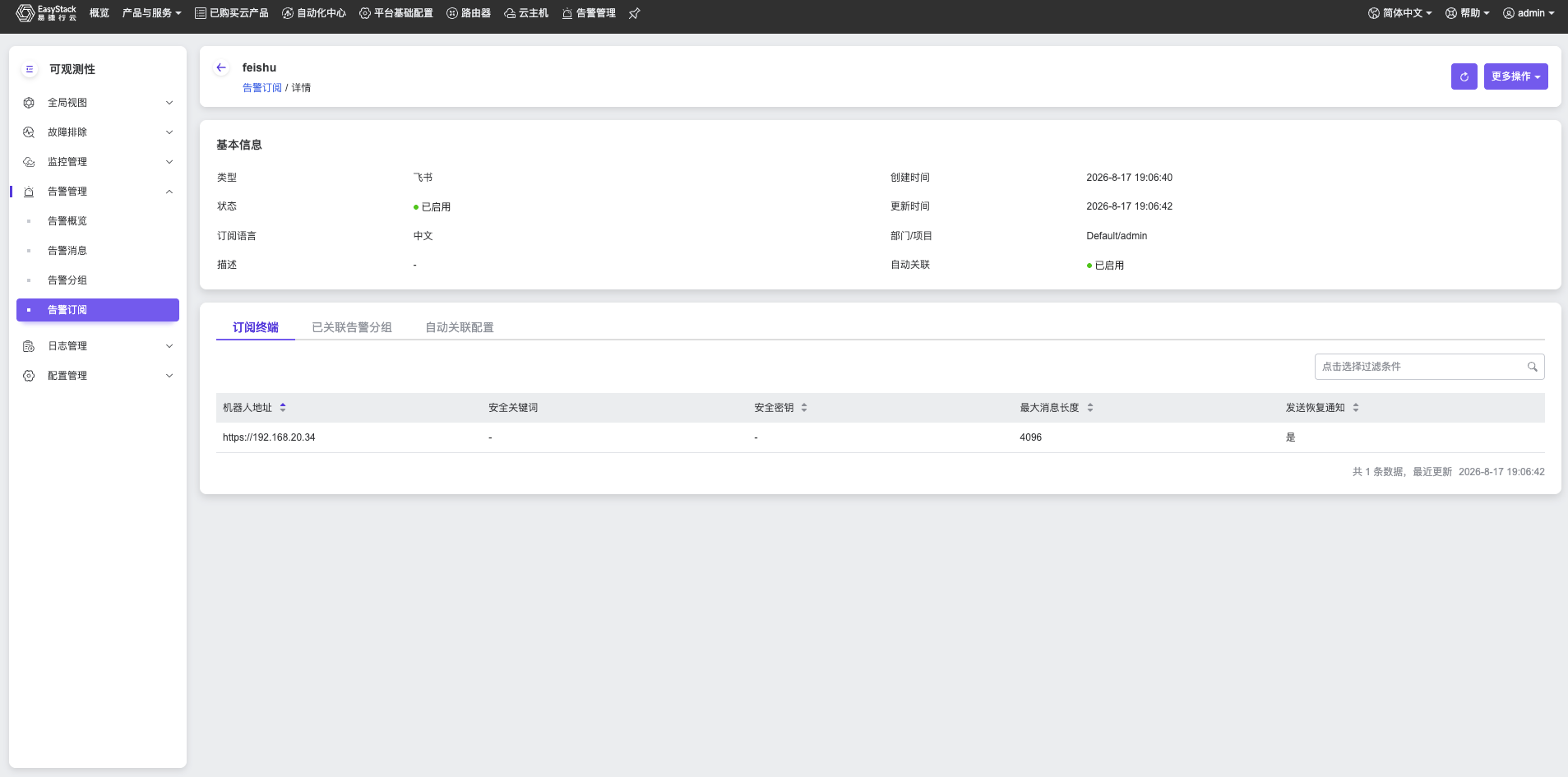The image size is (1568, 777).
Task: Click the pin icon in top navigation
Action: coord(634,13)
